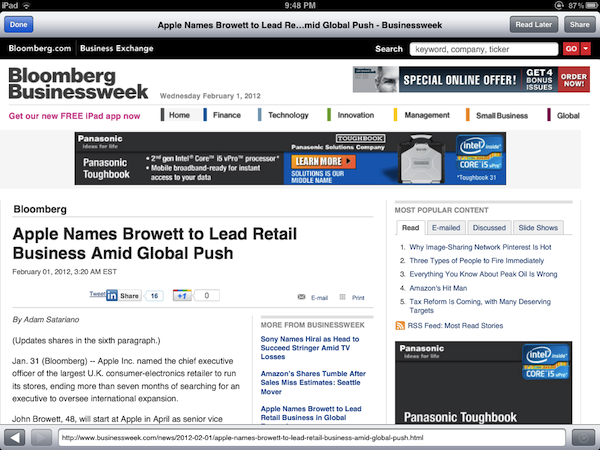The width and height of the screenshot is (600, 450).
Task: Switch to the Discussed tab
Action: point(489,228)
